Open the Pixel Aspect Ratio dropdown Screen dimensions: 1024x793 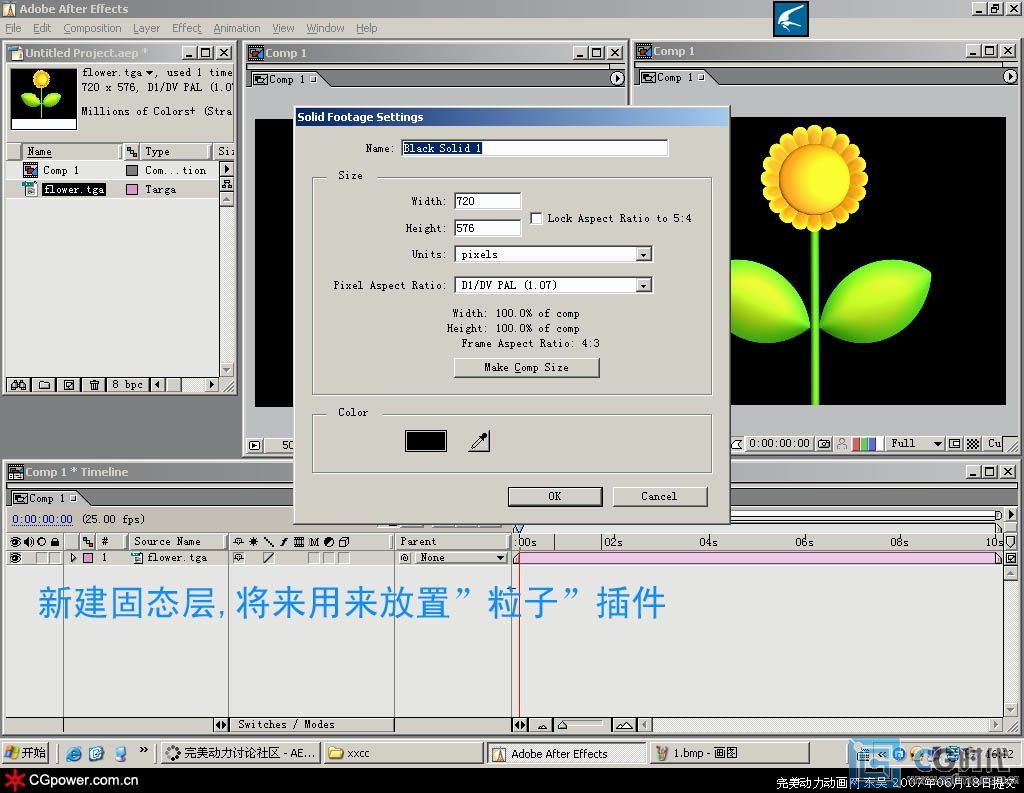(554, 285)
